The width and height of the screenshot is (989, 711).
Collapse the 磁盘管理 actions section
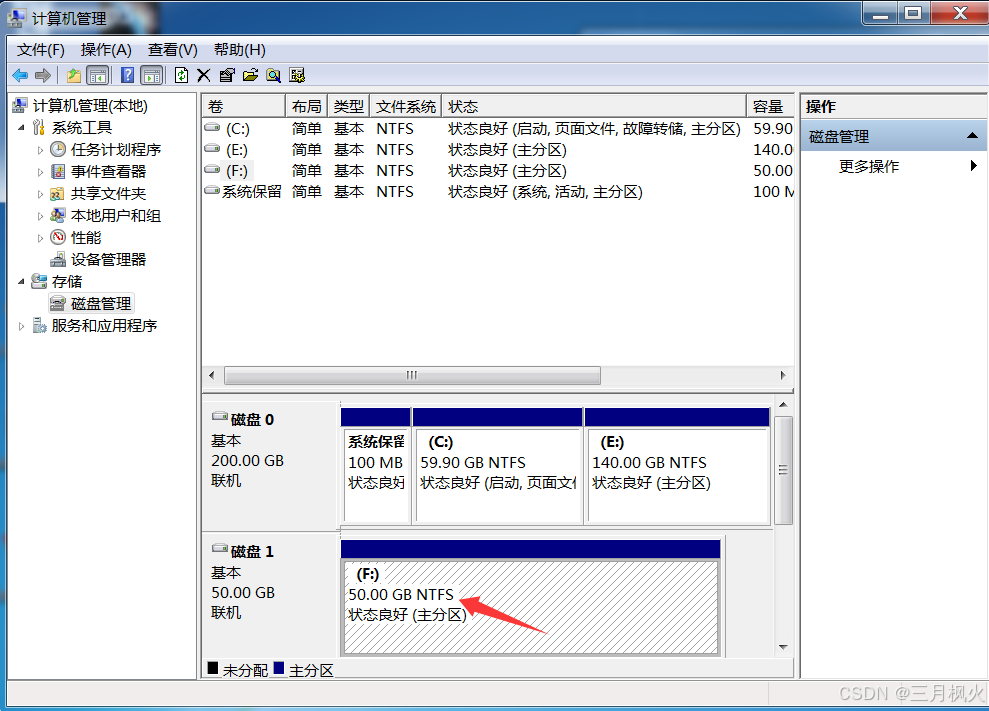click(972, 136)
